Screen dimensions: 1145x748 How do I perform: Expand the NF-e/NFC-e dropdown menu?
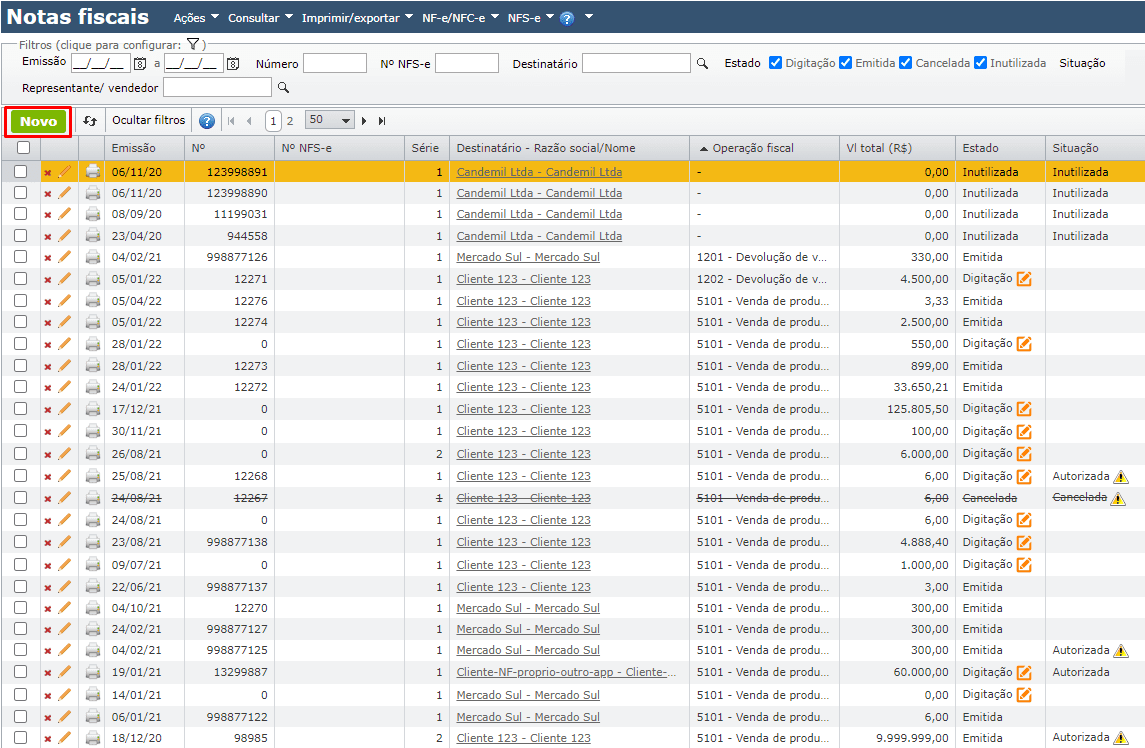460,18
